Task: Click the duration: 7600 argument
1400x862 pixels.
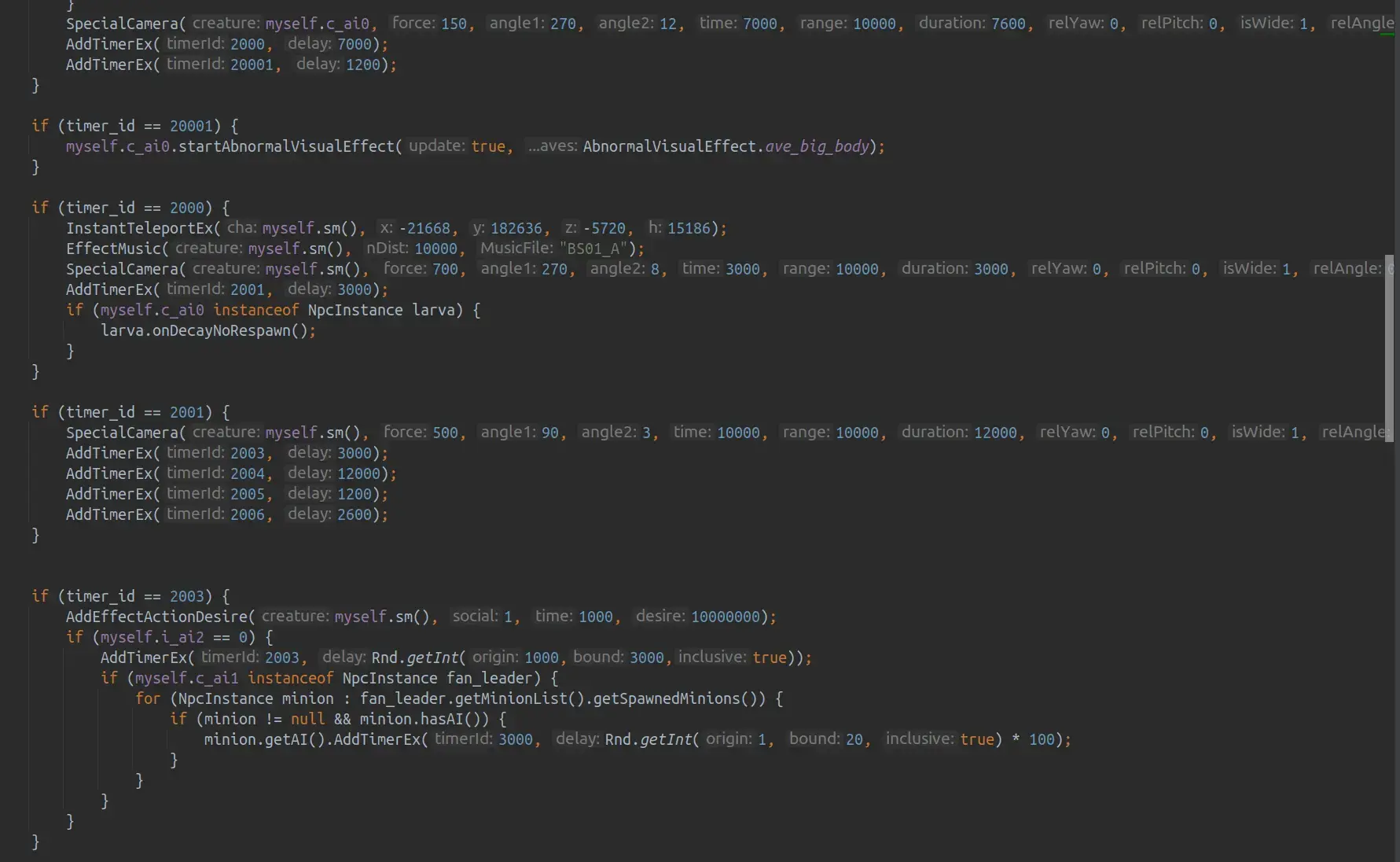Action: click(972, 24)
